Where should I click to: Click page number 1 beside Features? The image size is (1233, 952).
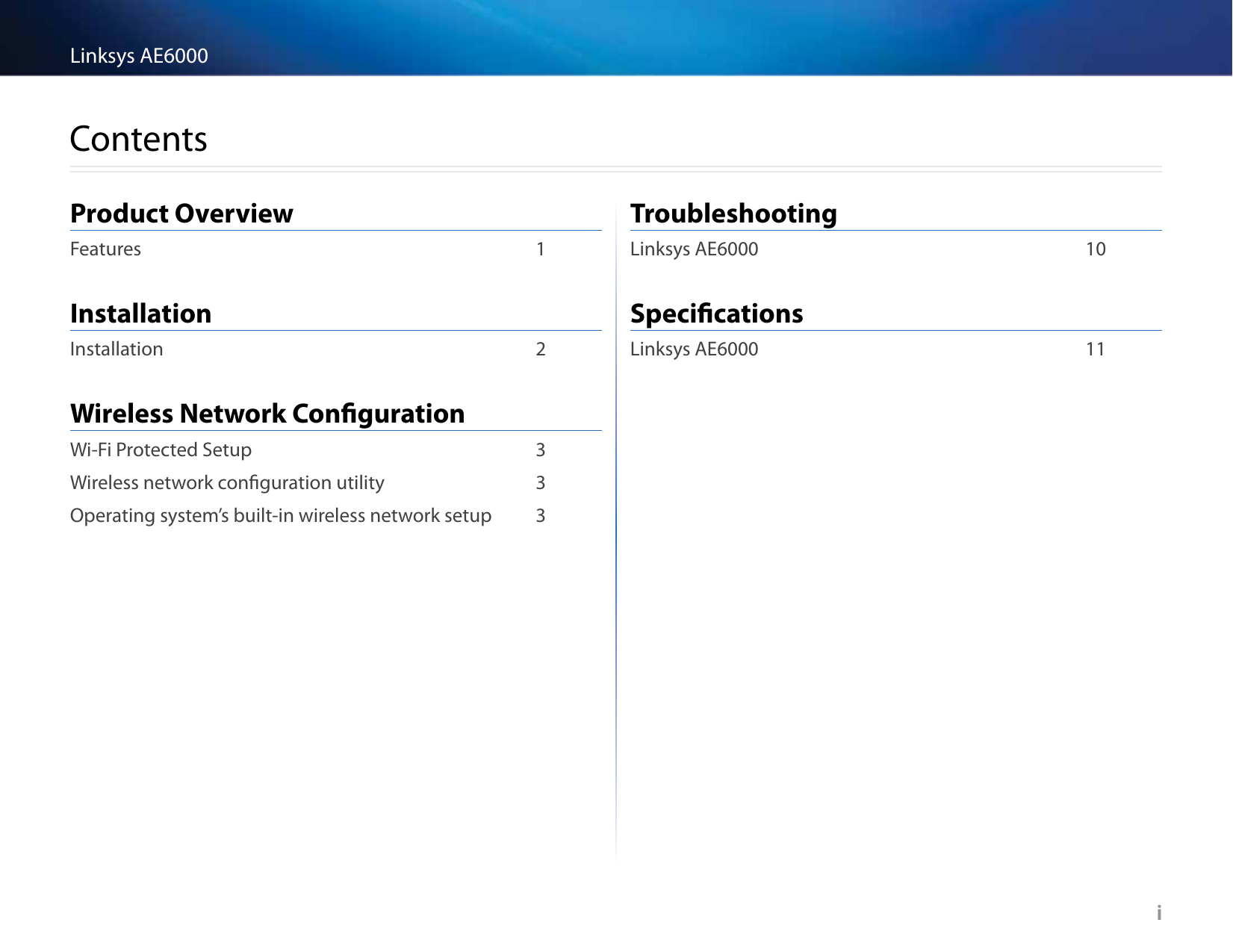[x=541, y=249]
